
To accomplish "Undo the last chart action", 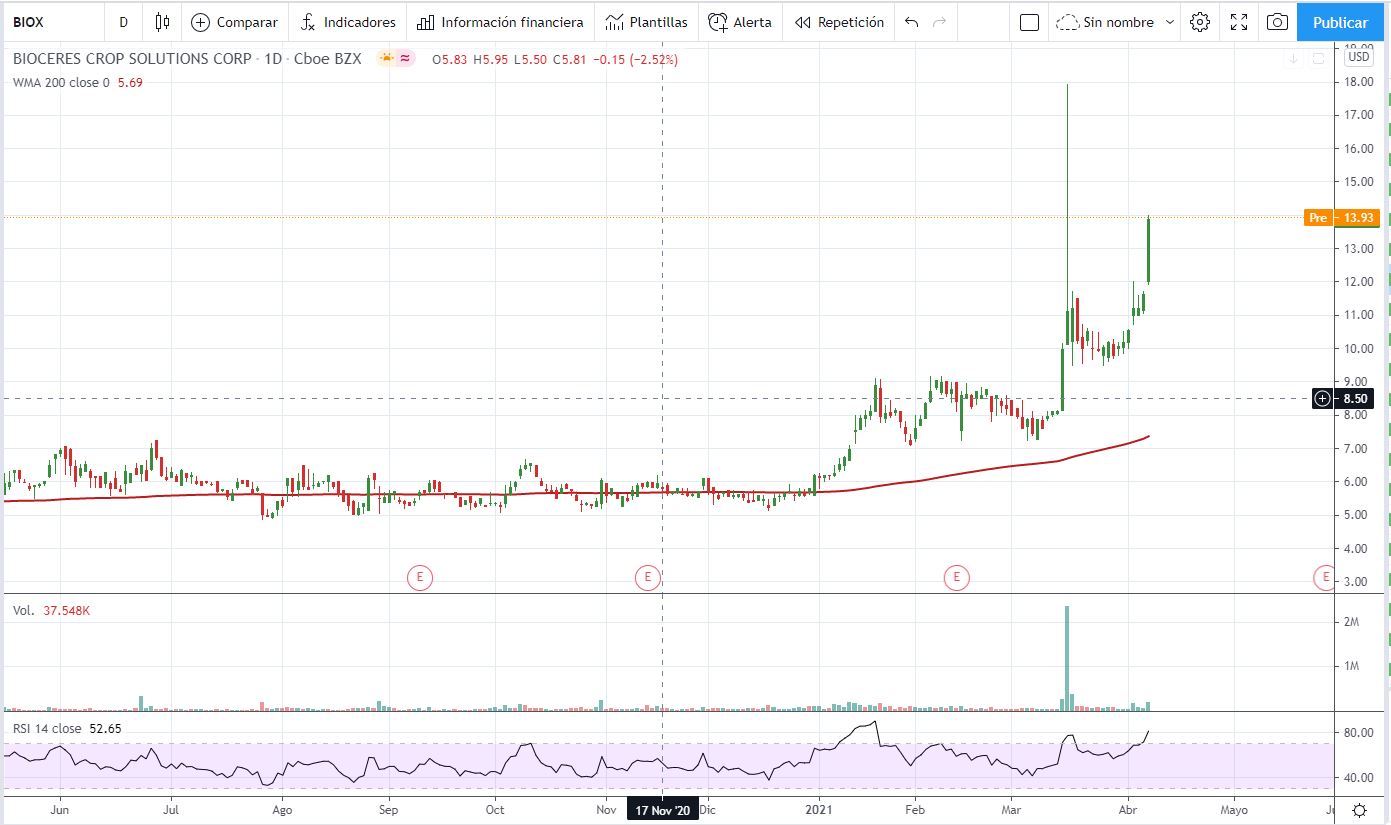I will [911, 22].
